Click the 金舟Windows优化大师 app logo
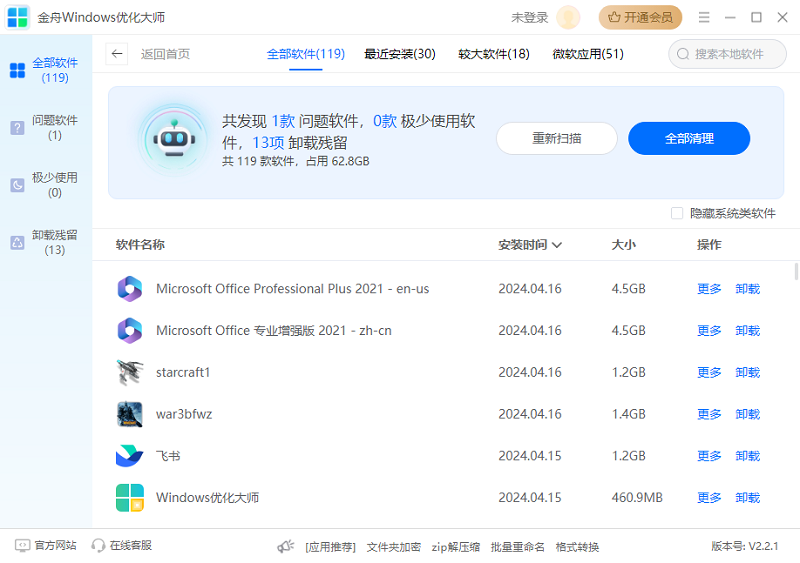 17,17
